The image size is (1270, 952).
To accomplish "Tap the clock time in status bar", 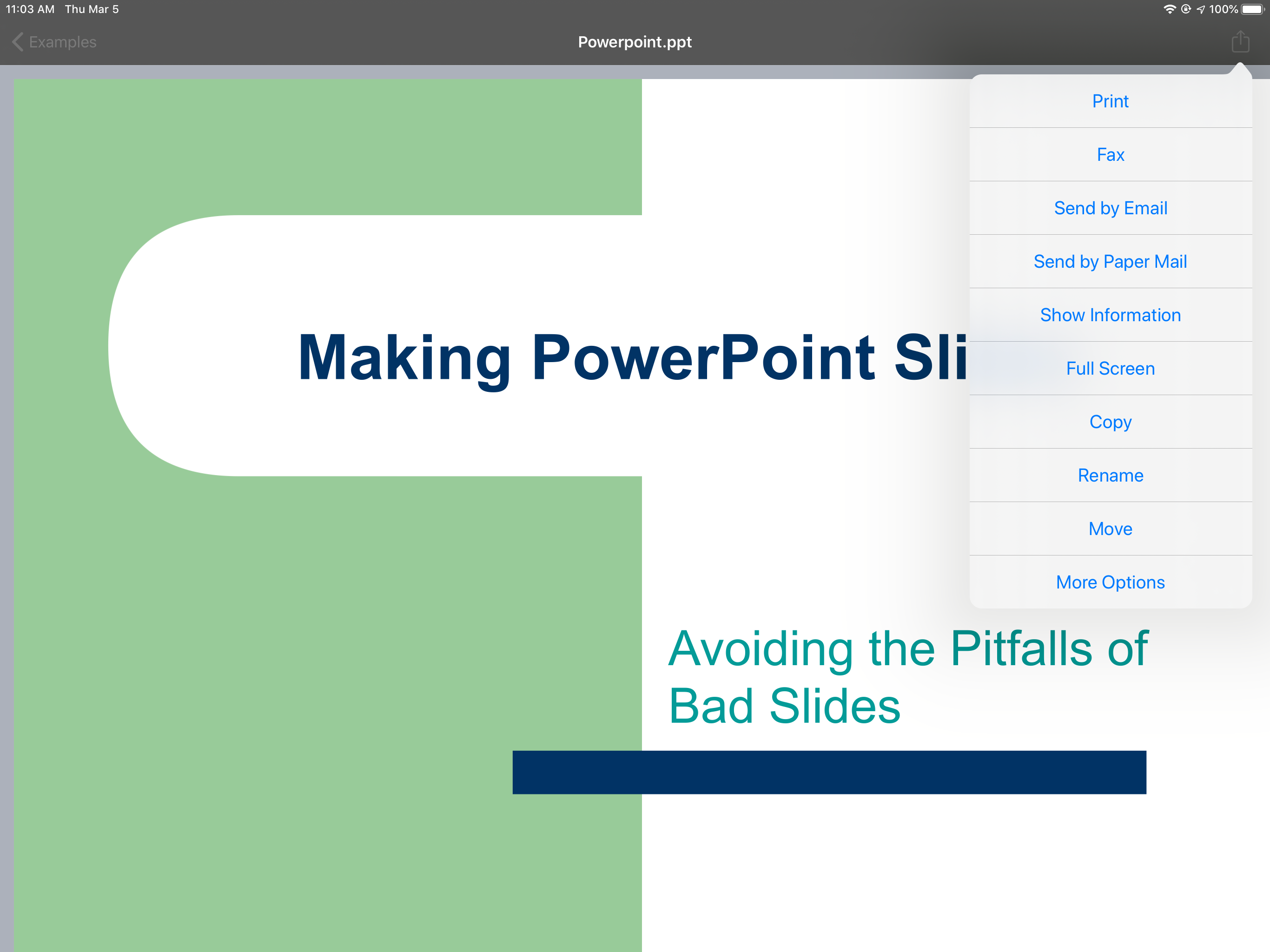I will (30, 9).
